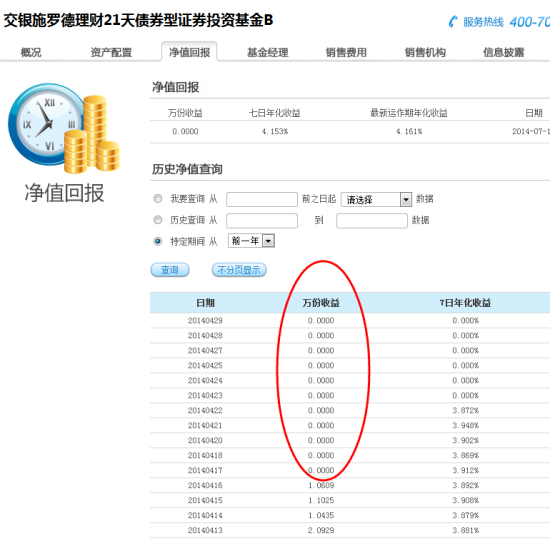Click the 不分页显示 button
The height and width of the screenshot is (541, 550).
click(239, 270)
